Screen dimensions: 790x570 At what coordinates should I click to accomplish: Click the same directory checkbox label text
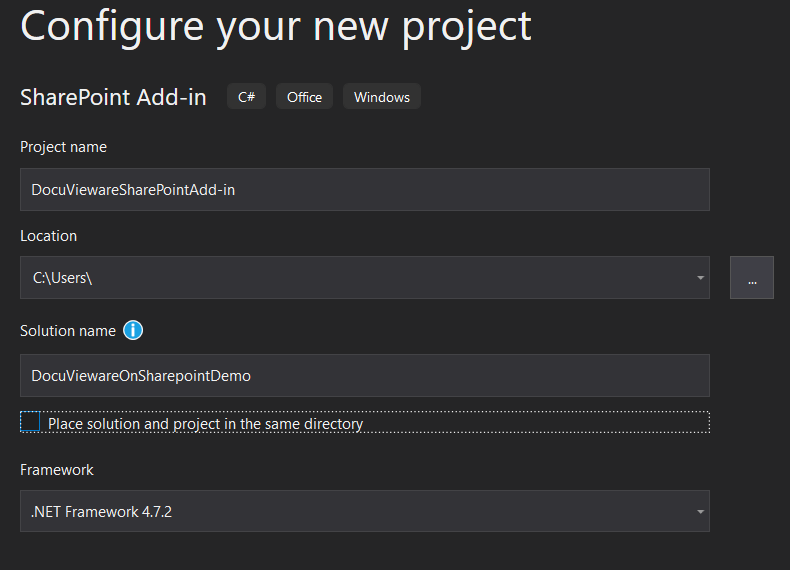(x=206, y=424)
